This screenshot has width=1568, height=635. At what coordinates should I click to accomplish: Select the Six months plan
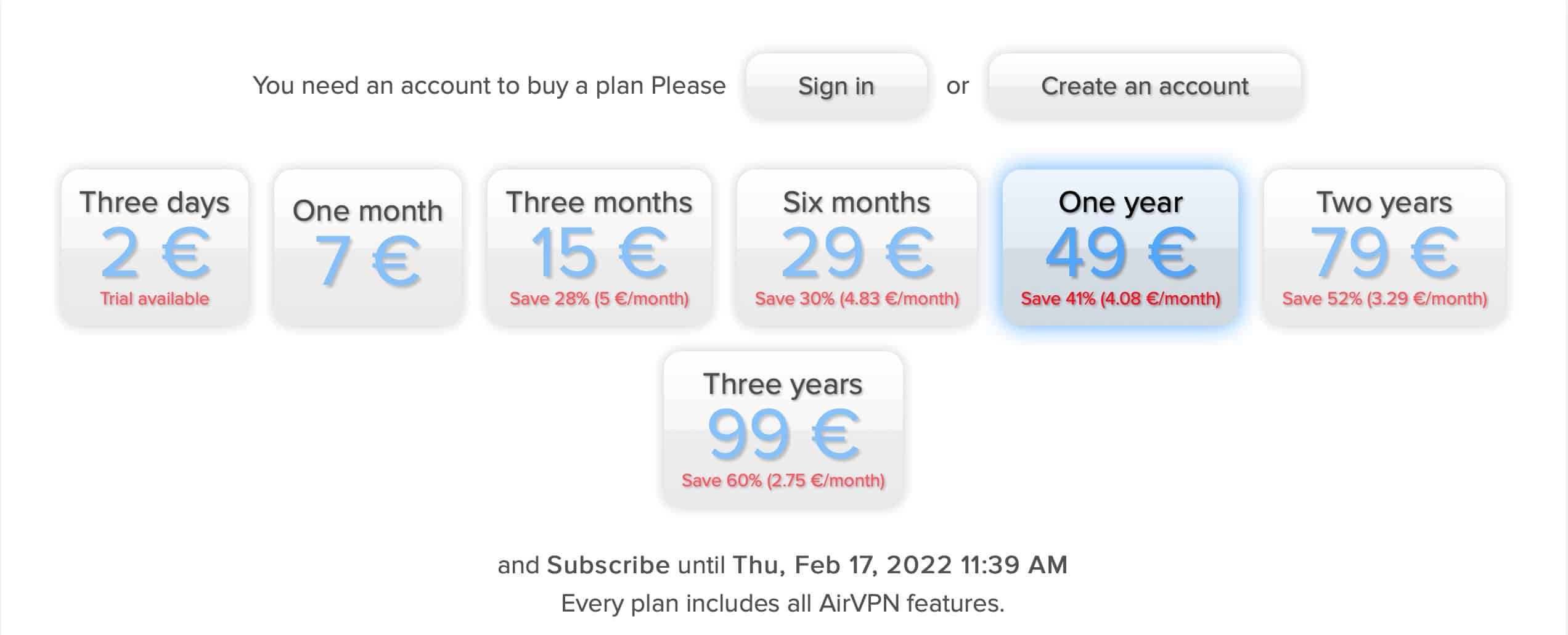(x=857, y=247)
